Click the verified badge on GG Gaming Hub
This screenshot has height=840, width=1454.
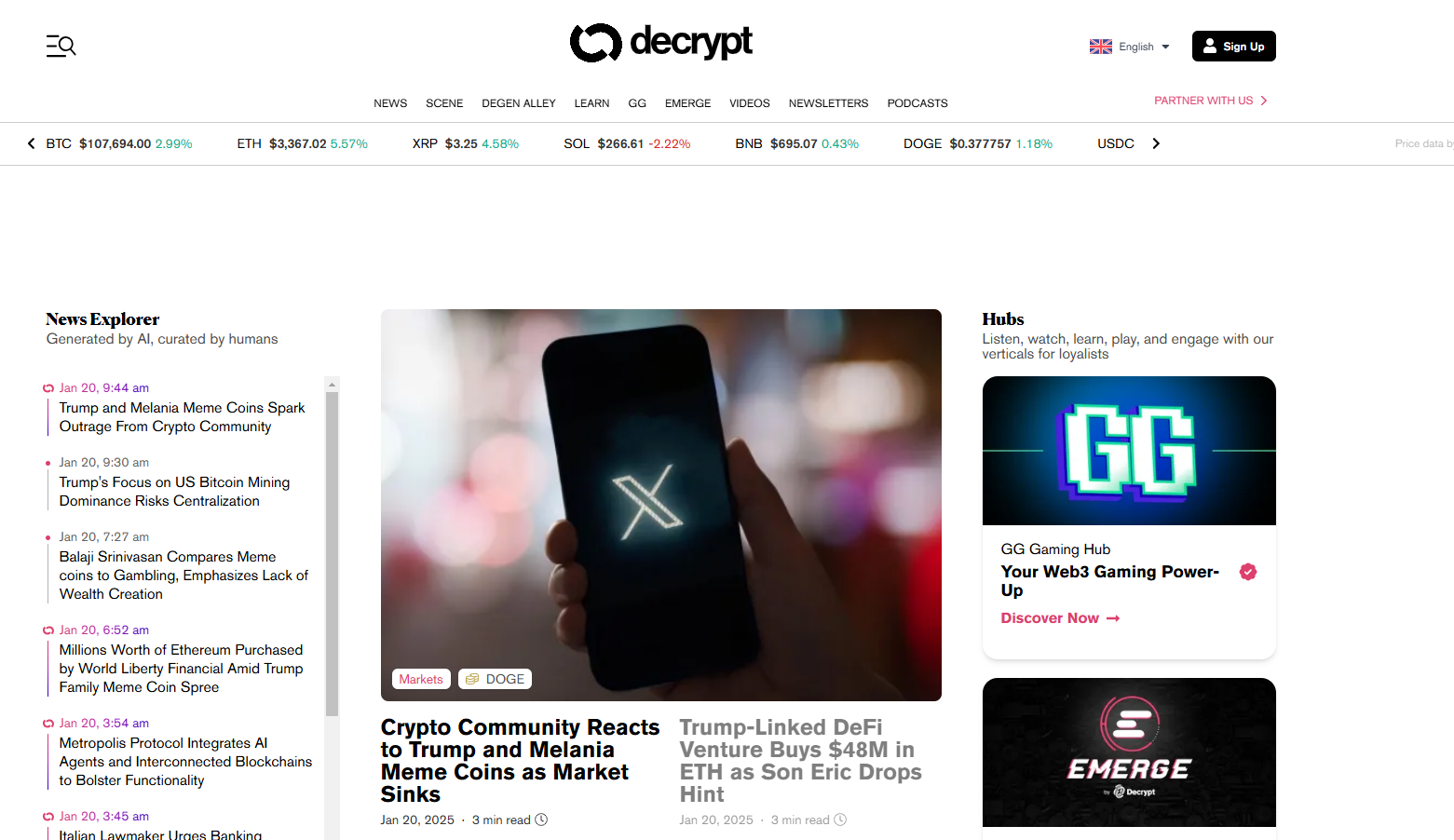[x=1248, y=572]
